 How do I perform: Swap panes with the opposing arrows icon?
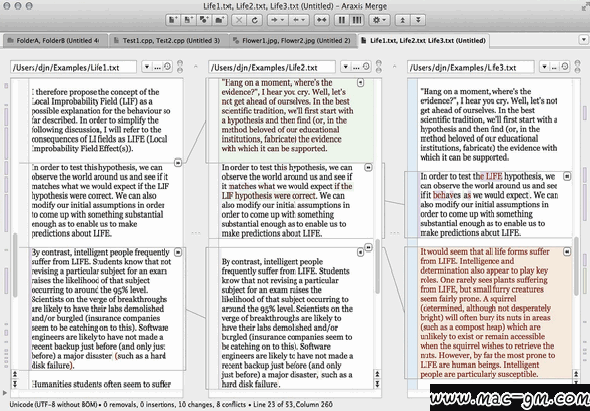click(x=321, y=20)
